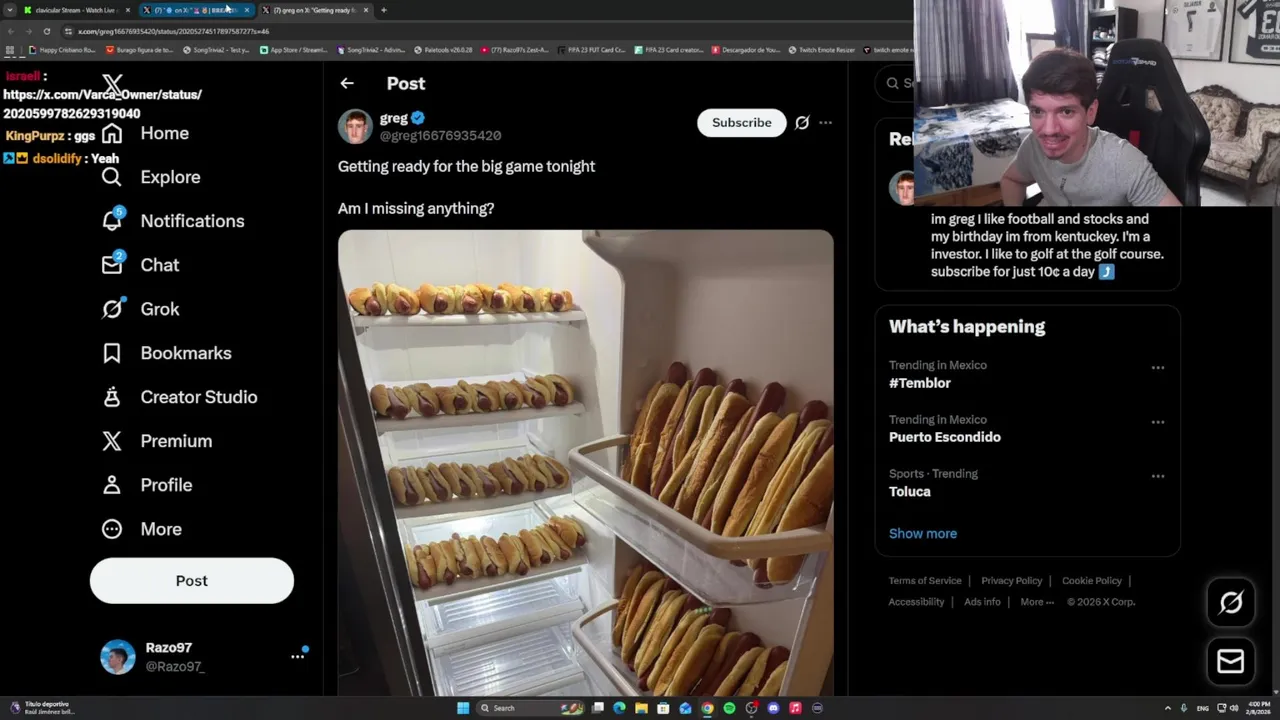Screen dimensions: 1280x720
Task: Open Google Chrome from taskbar
Action: click(x=707, y=708)
